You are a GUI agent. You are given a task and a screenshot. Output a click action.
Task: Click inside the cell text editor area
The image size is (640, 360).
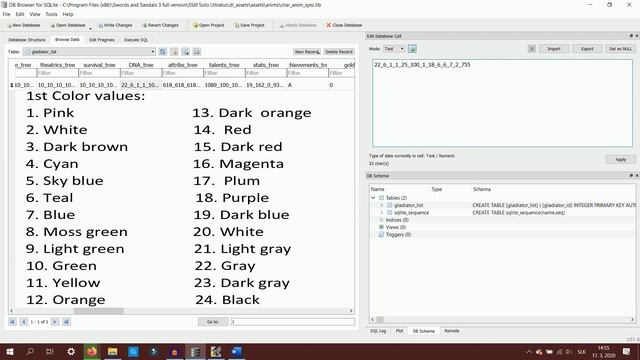502,103
